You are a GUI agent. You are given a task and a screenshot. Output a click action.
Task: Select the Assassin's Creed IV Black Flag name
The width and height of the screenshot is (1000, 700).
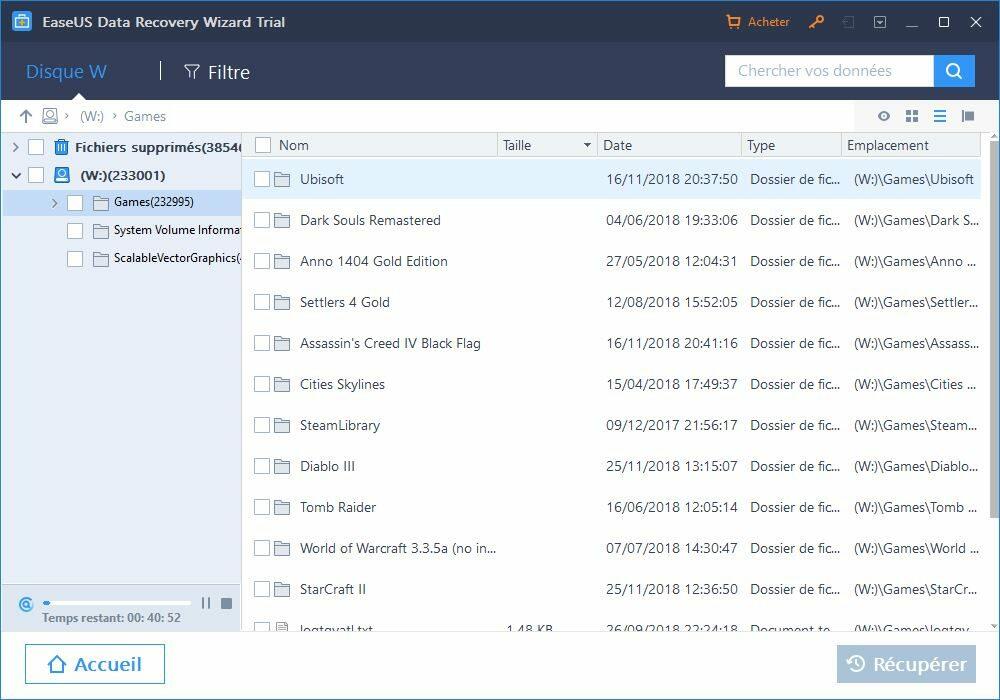(x=390, y=344)
